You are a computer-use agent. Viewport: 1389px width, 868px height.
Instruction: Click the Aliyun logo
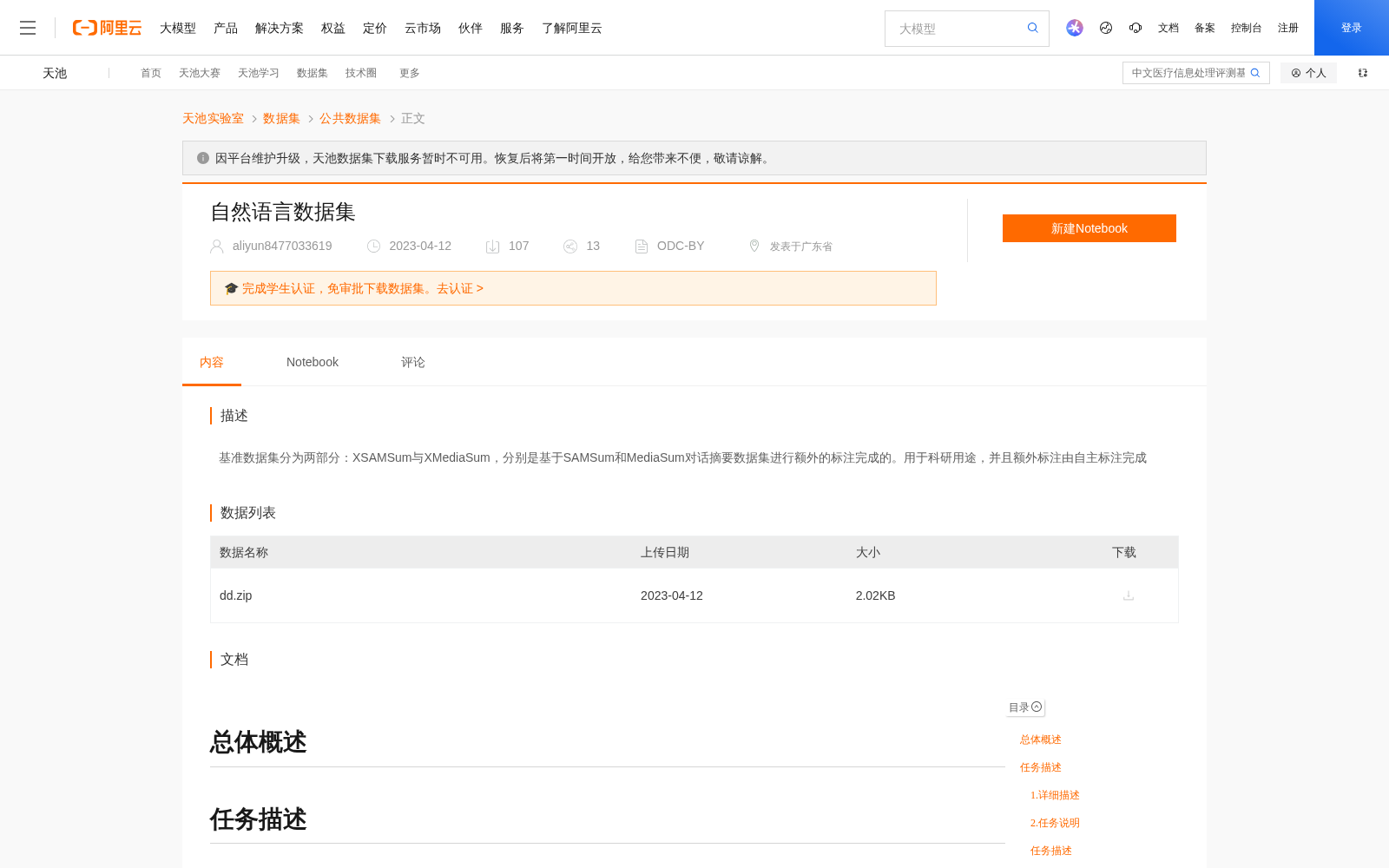click(107, 28)
